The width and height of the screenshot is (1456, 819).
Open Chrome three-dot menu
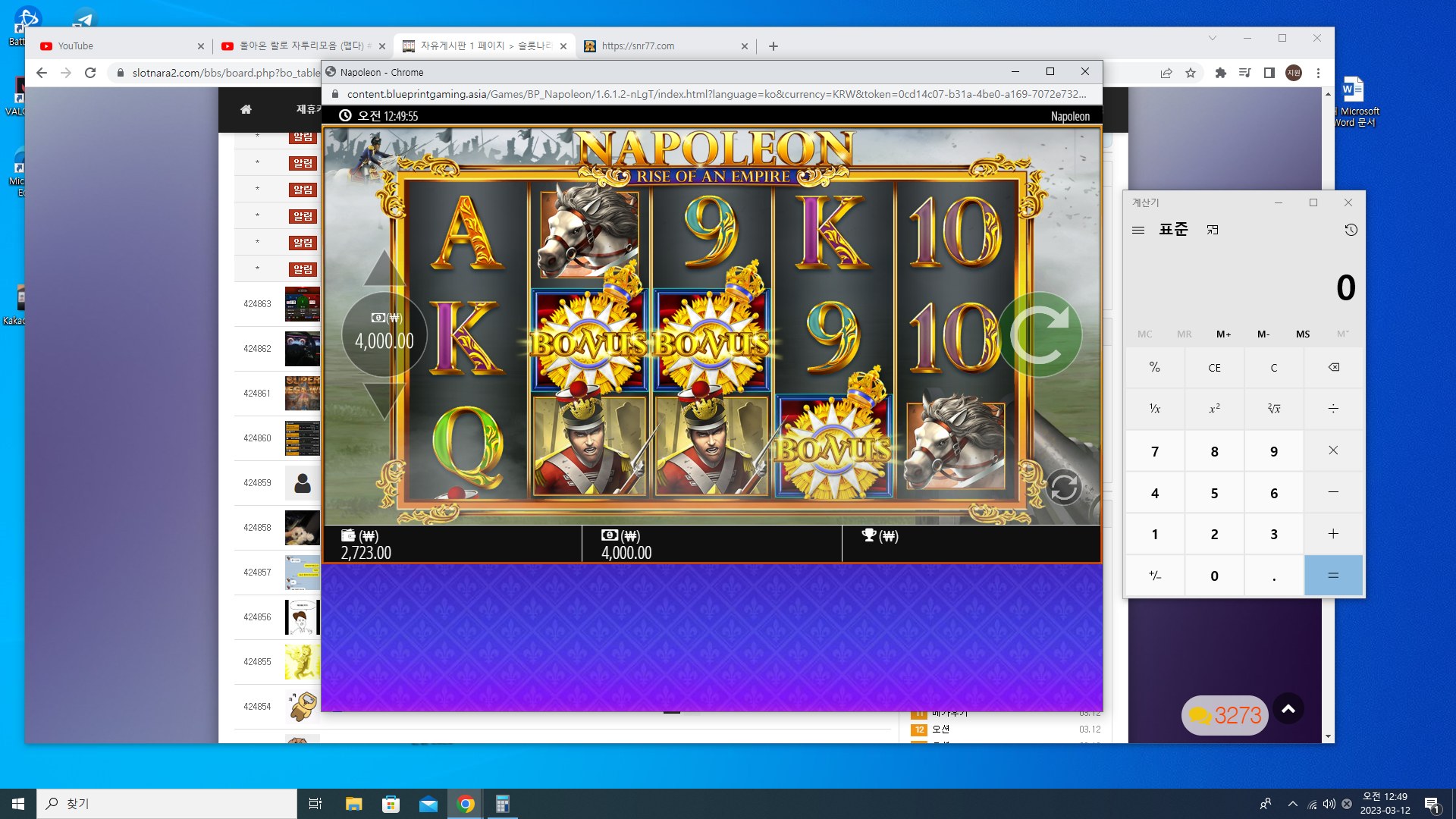coord(1319,73)
